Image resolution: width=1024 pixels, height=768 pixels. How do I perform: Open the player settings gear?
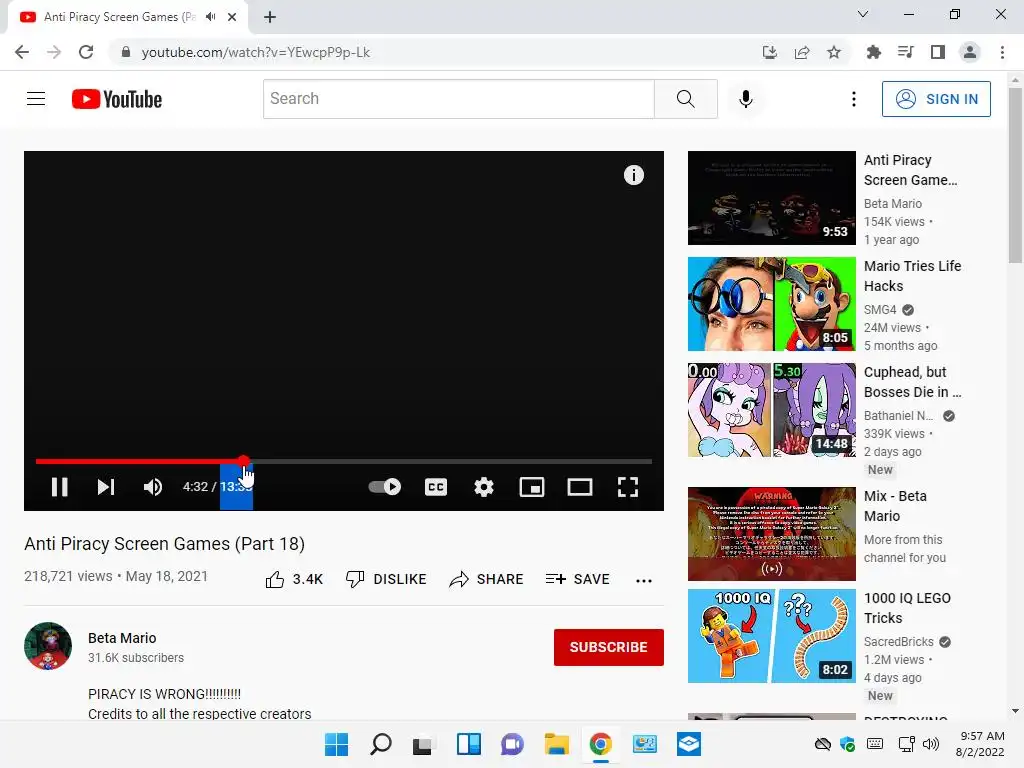(484, 487)
